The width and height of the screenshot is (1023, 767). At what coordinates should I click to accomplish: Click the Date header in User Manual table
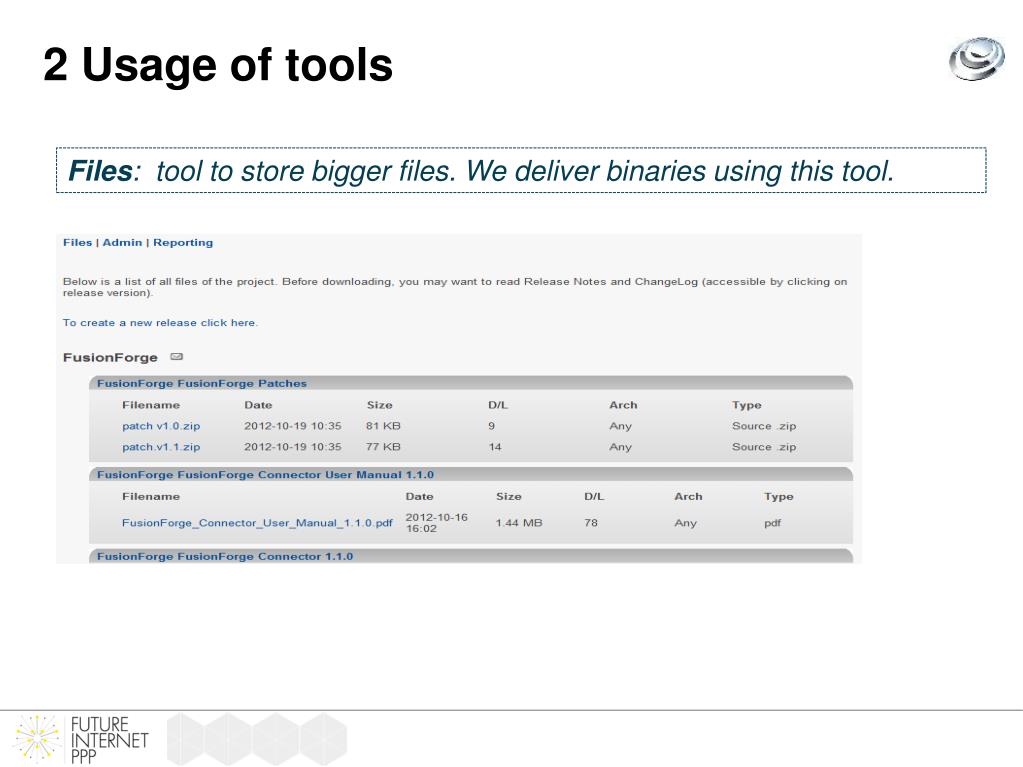click(420, 496)
